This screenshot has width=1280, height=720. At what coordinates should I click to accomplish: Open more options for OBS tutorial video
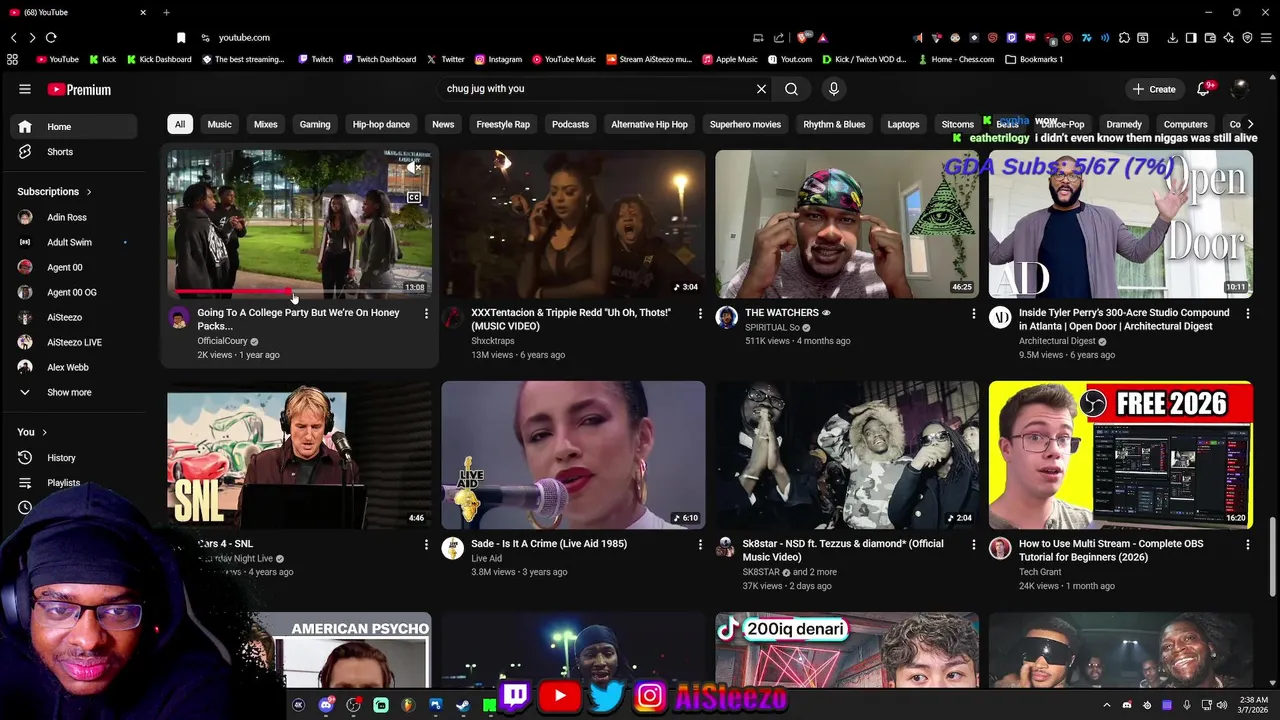click(1247, 545)
